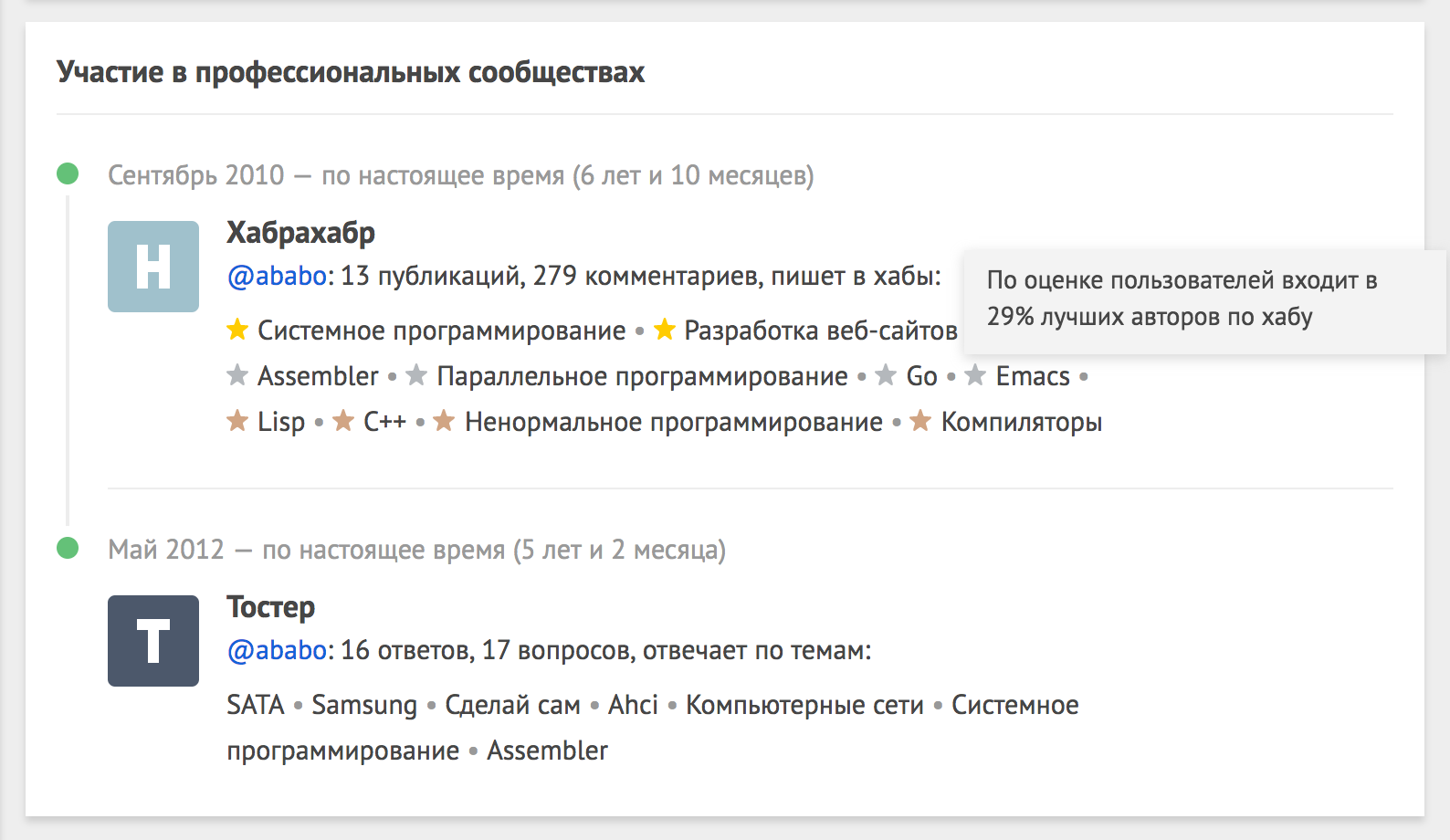Select the Компьютерные сети topic
The height and width of the screenshot is (840, 1450).
[x=804, y=705]
